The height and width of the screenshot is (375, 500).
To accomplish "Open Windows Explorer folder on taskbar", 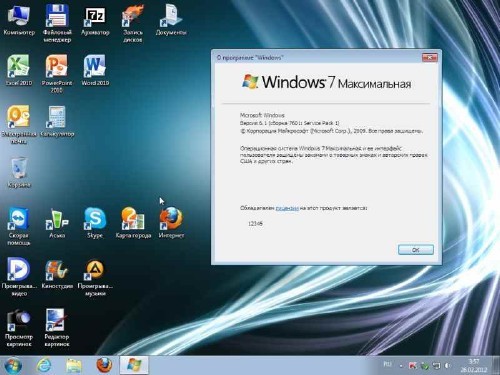I will 74,365.
